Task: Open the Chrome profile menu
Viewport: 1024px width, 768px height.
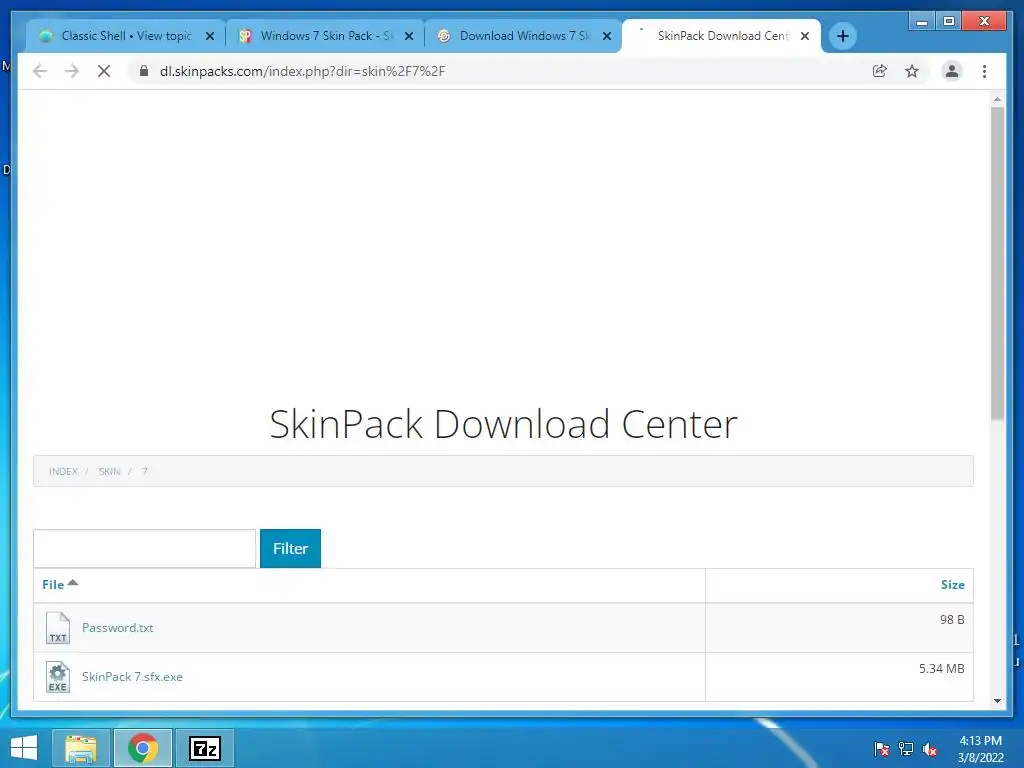Action: (x=952, y=71)
